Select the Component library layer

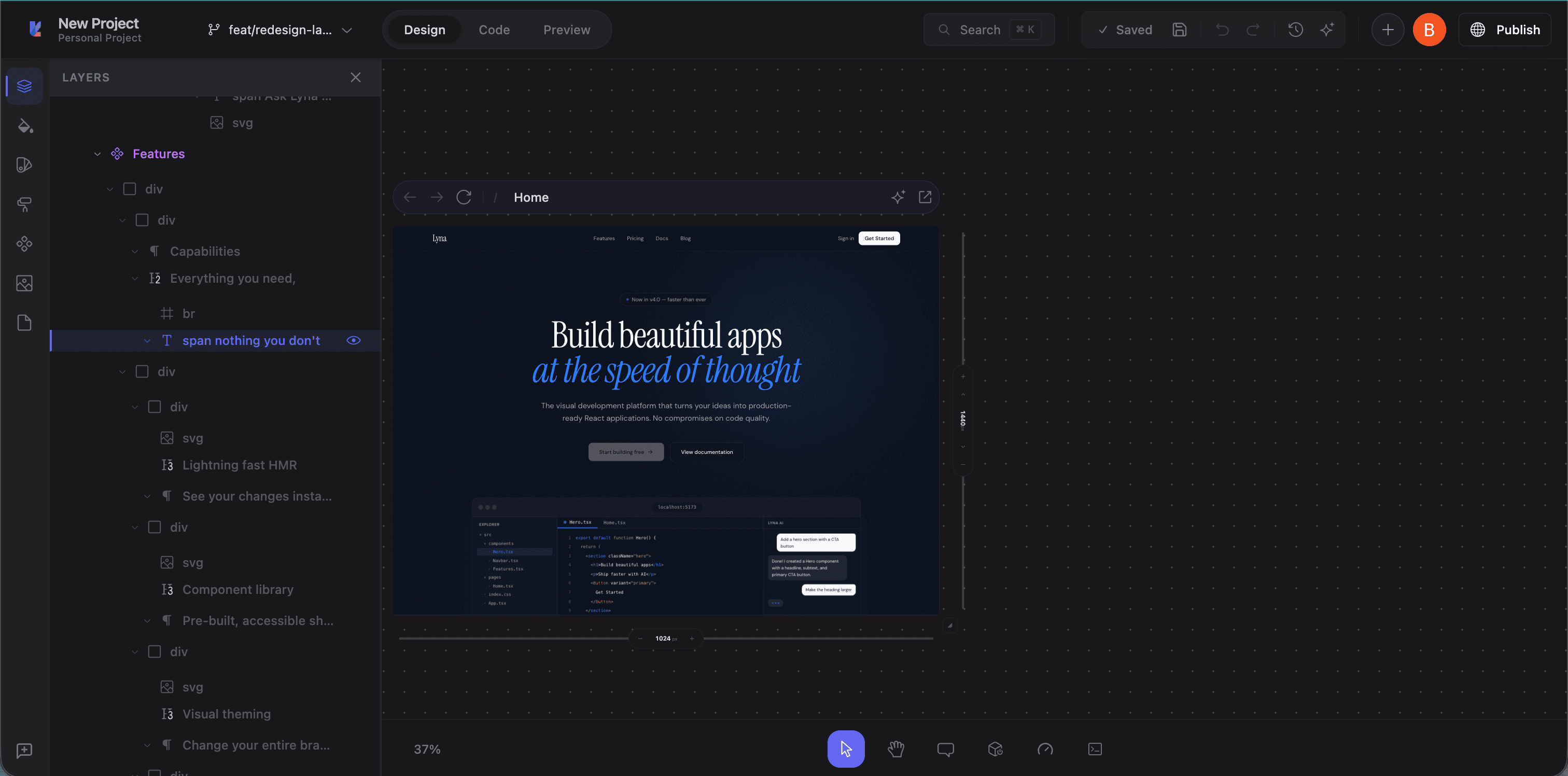coord(216,590)
